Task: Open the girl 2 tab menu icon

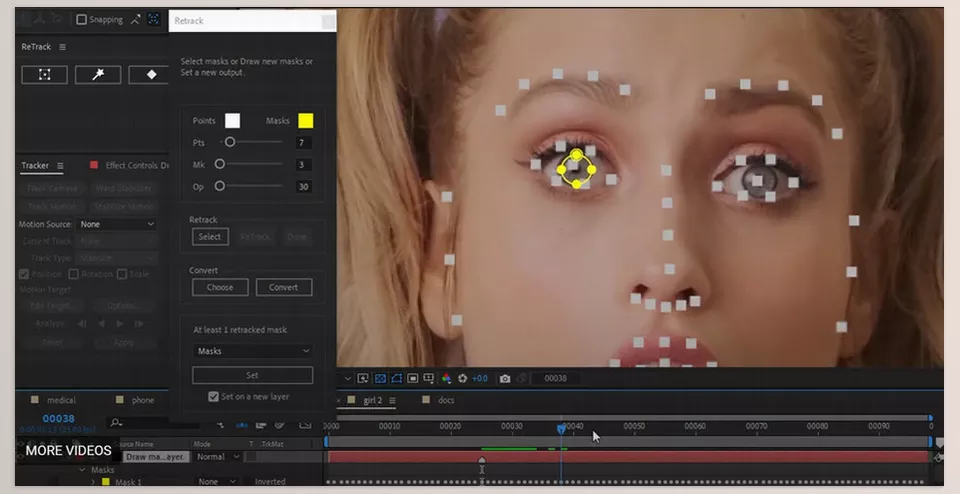Action: tap(392, 400)
